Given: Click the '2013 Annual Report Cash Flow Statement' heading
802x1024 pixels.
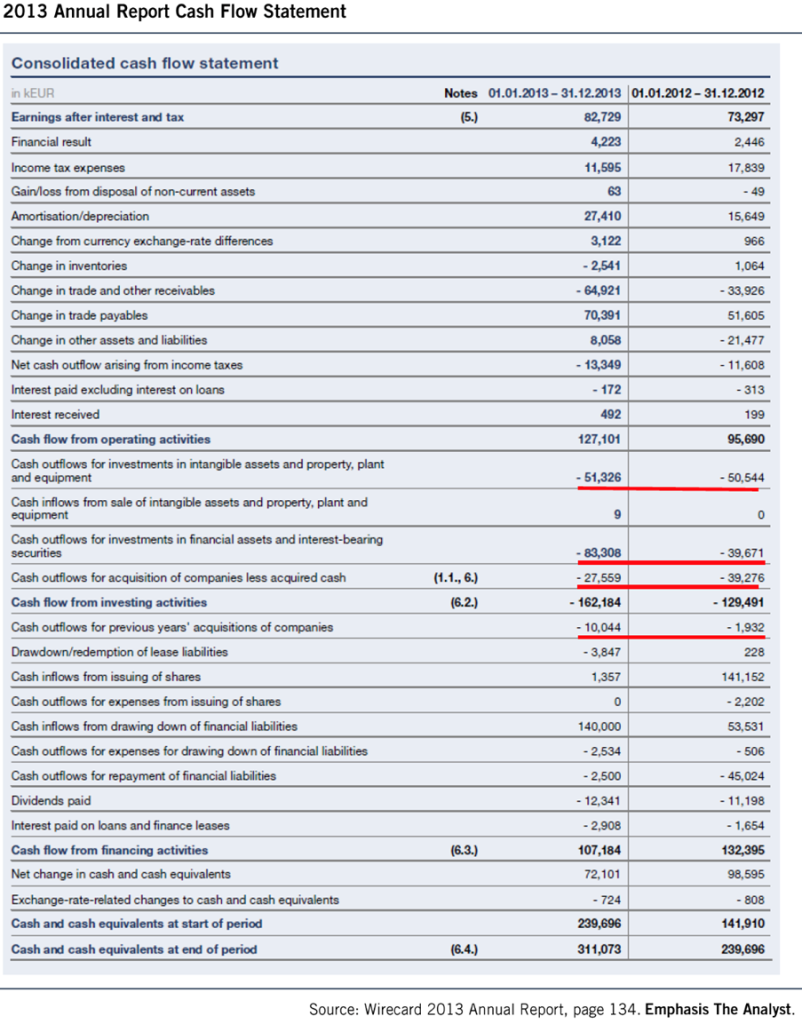Looking at the screenshot, I should pyautogui.click(x=175, y=12).
